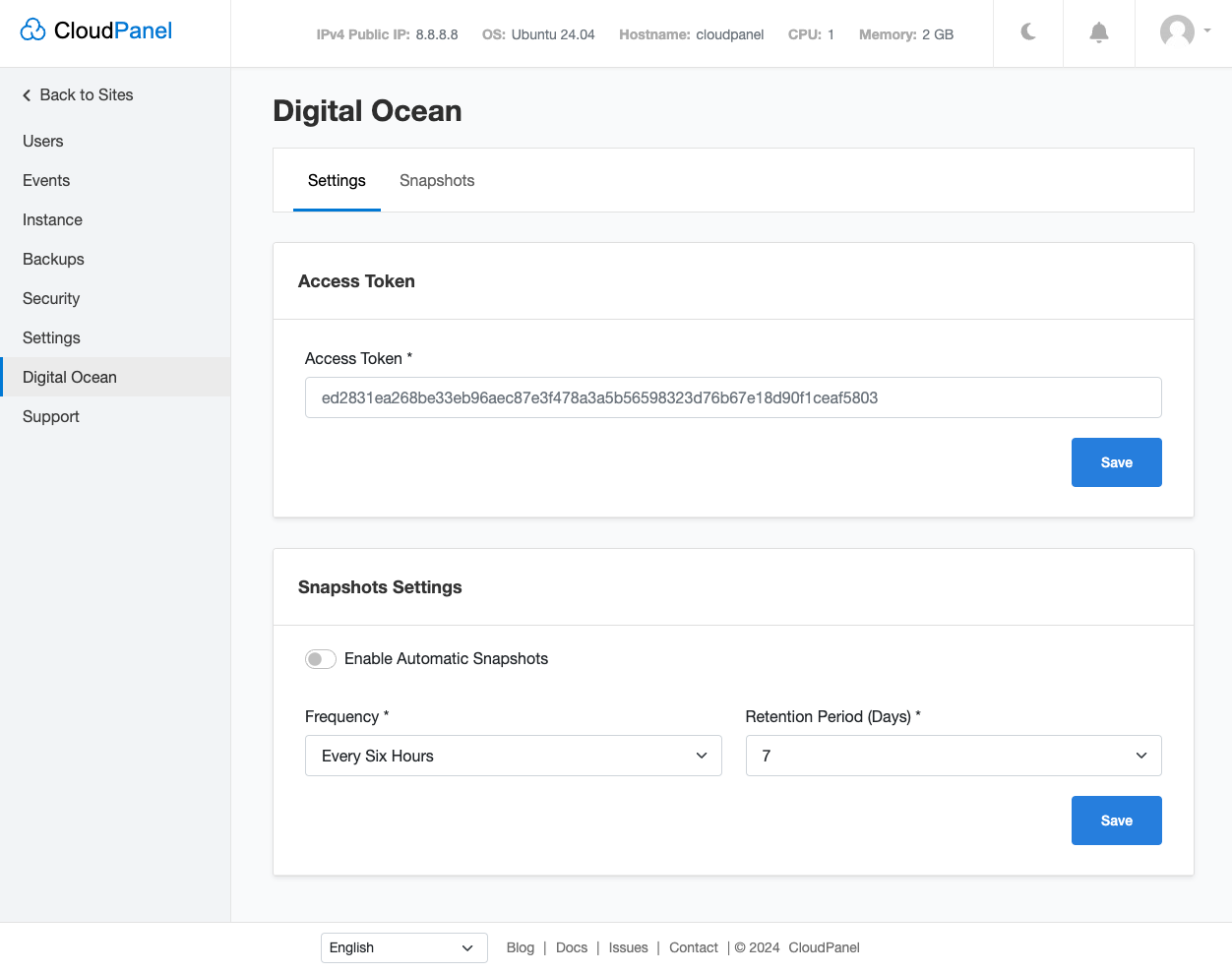
Task: Switch to the Snapshots tab
Action: click(x=437, y=181)
